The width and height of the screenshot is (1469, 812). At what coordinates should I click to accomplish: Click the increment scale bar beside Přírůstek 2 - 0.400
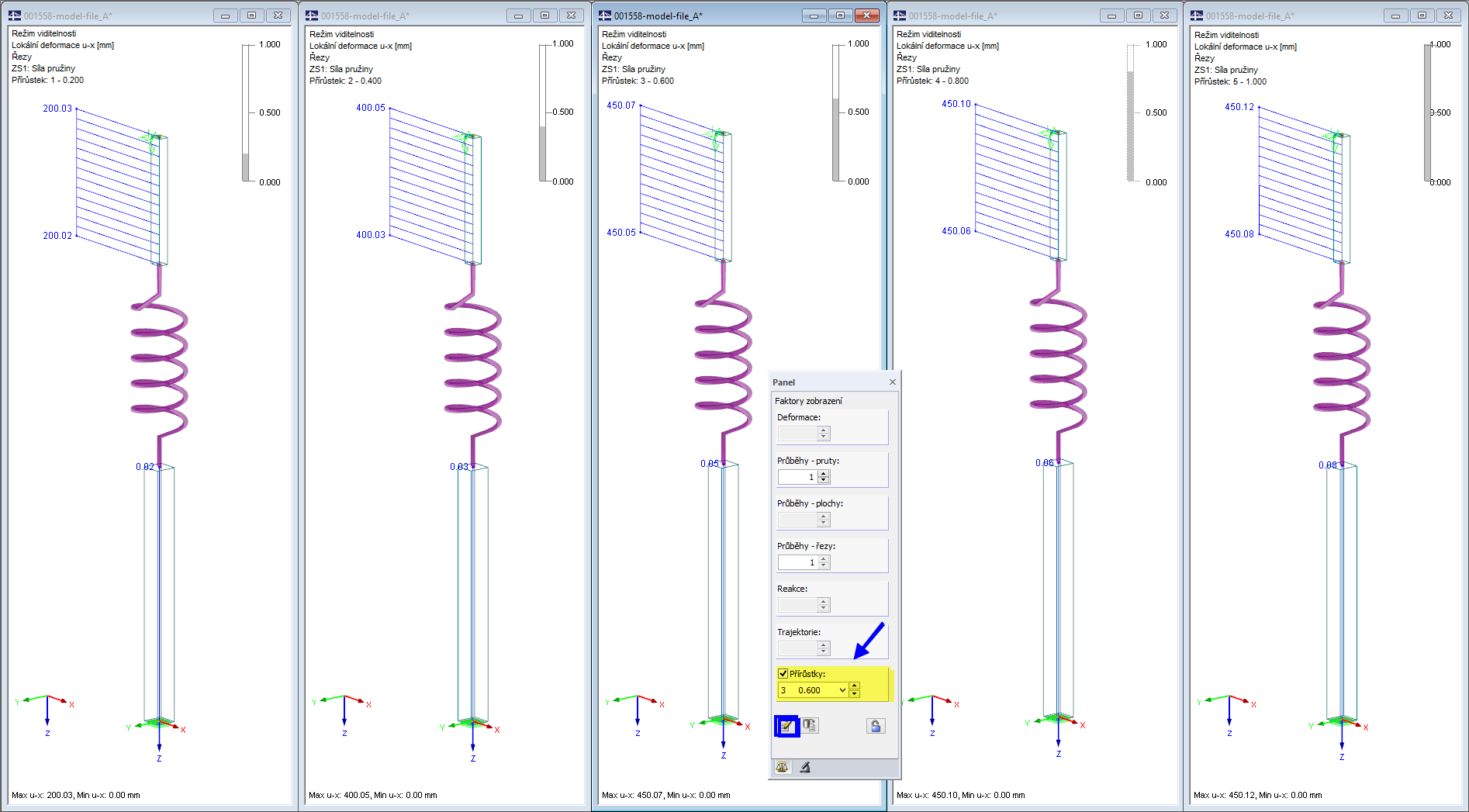point(543,112)
